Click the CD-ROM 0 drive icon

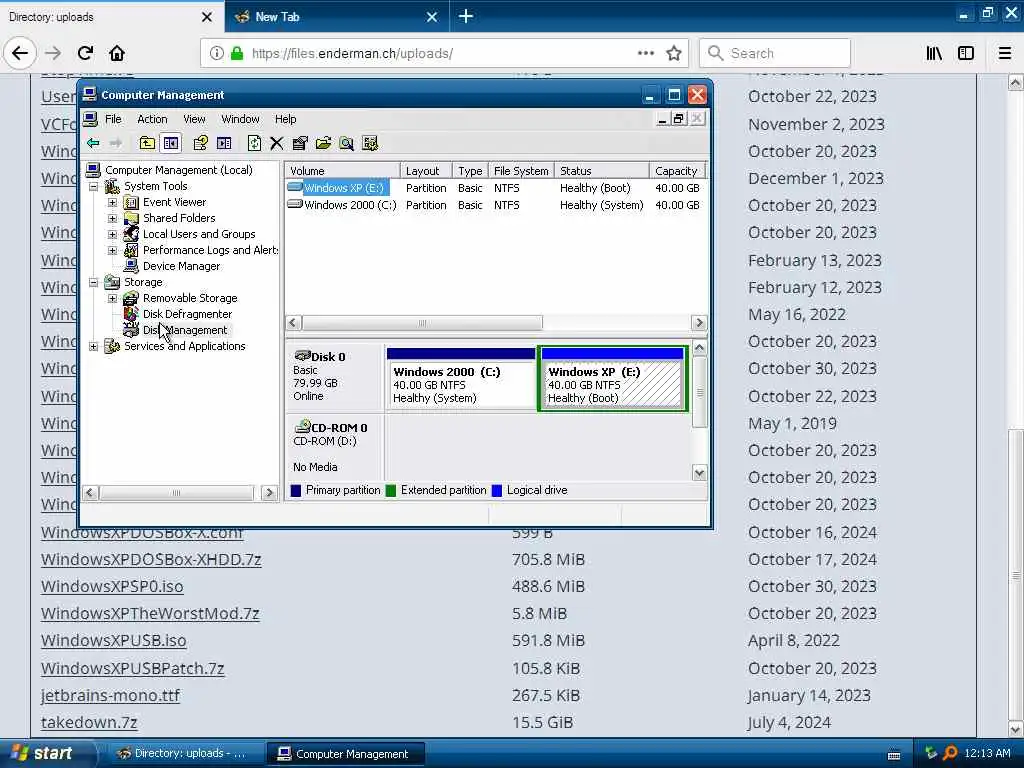point(302,427)
